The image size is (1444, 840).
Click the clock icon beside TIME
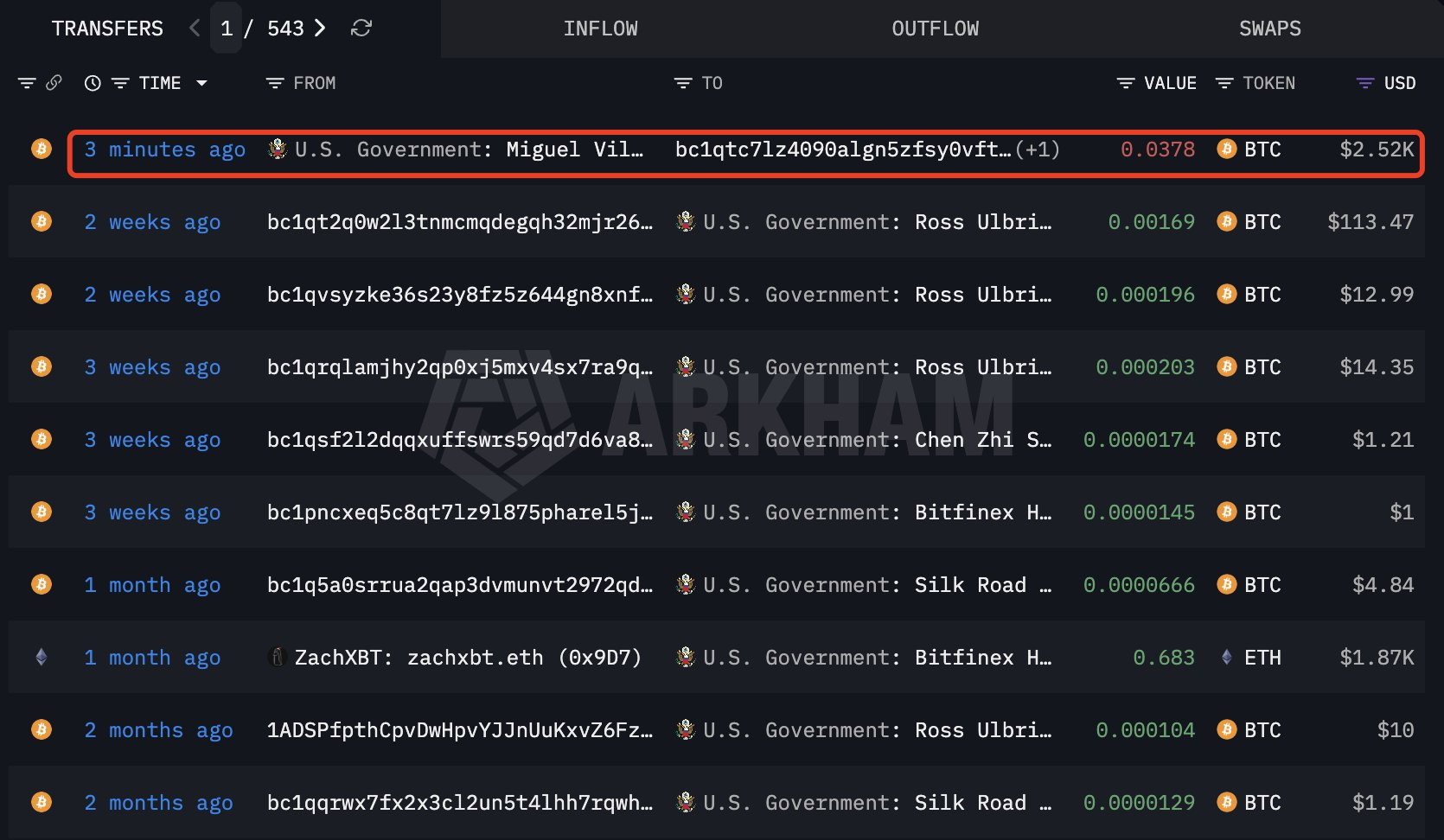[x=93, y=83]
